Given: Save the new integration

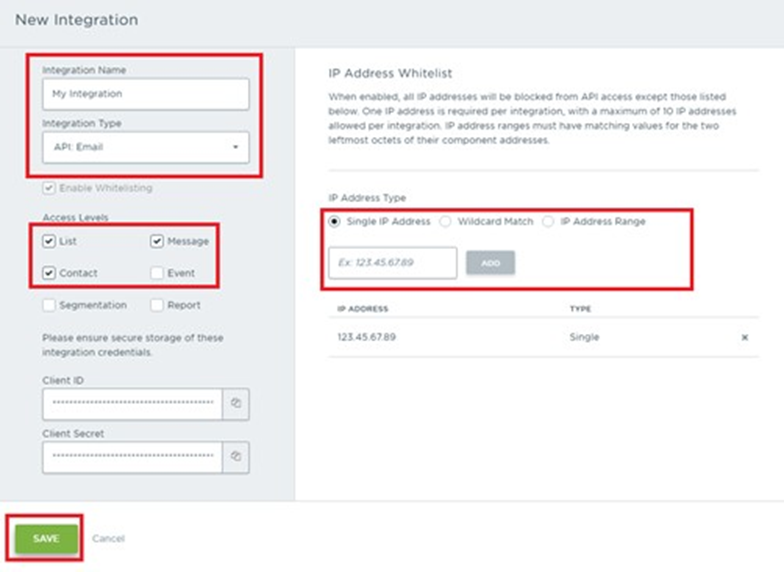Looking at the screenshot, I should [46, 538].
